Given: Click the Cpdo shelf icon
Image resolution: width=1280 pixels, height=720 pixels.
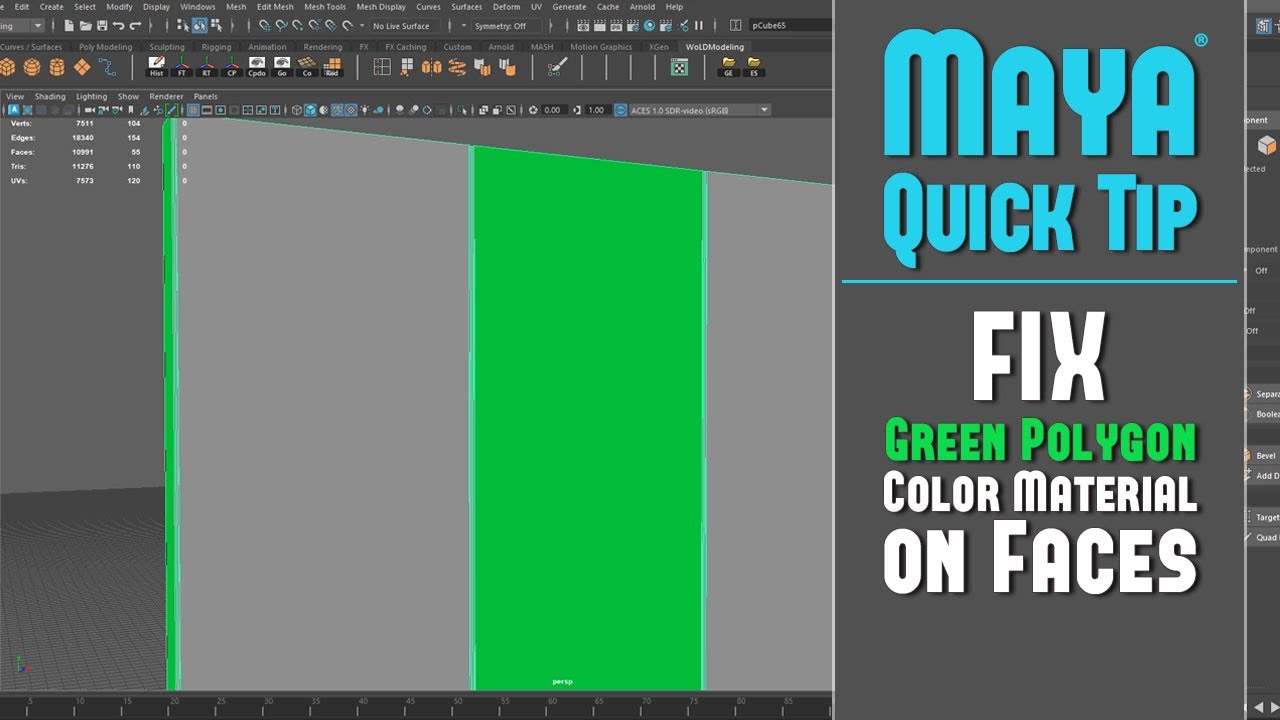Looking at the screenshot, I should point(257,67).
